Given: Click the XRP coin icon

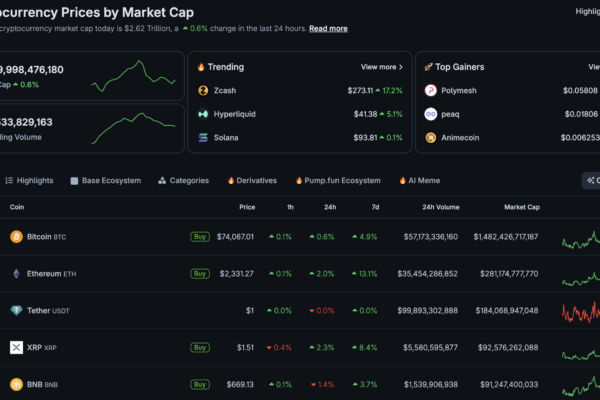Looking at the screenshot, I should point(16,347).
